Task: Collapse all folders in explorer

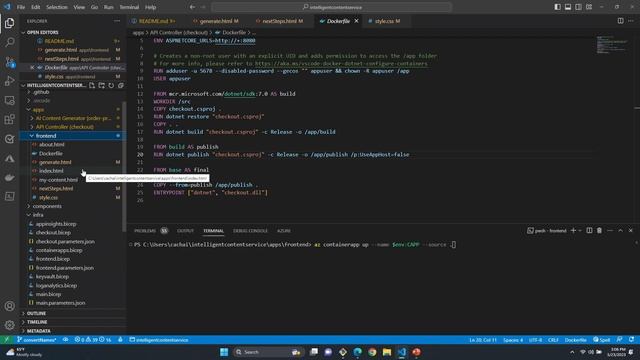Action: (x=121, y=85)
